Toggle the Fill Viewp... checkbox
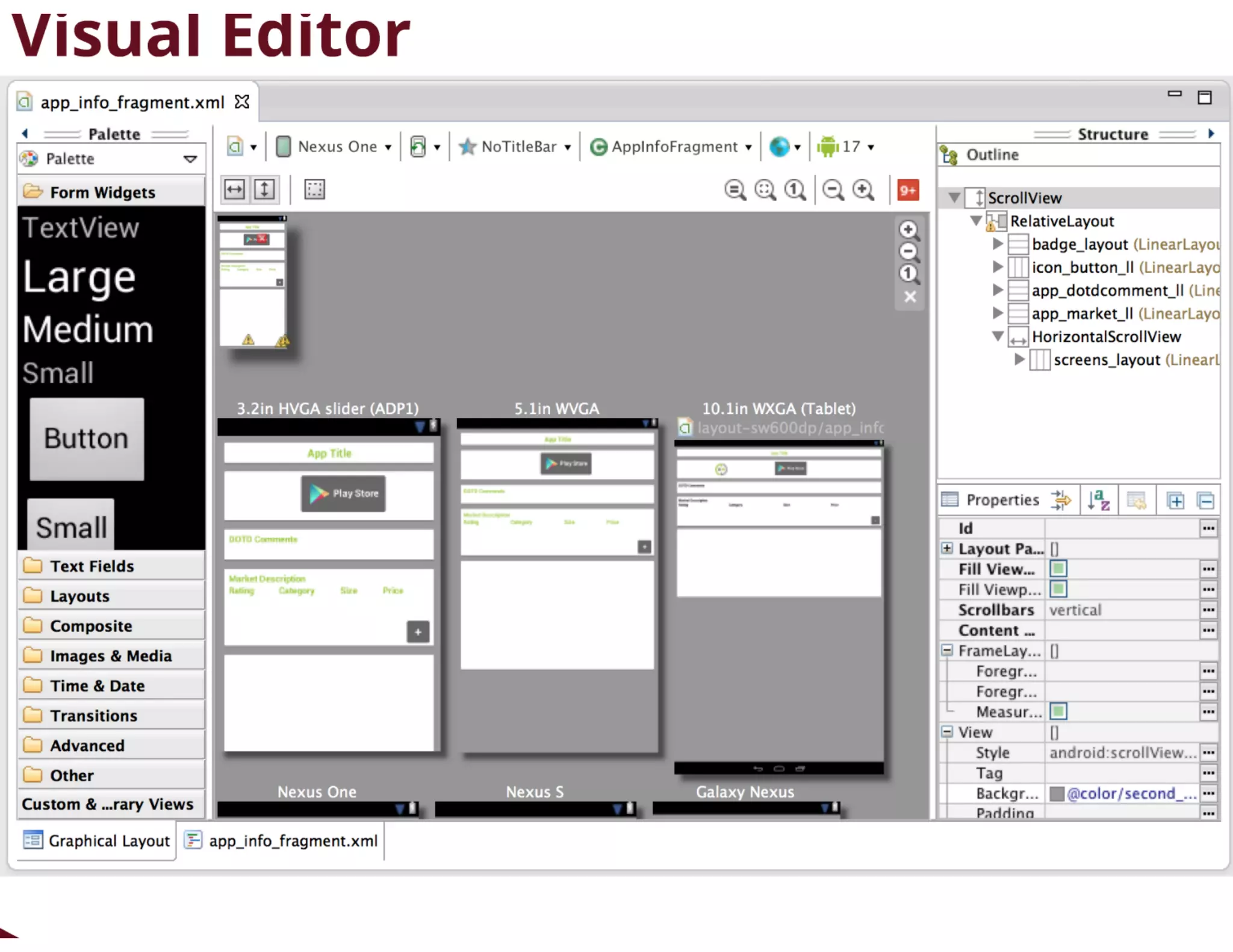Viewport: 1233px width, 952px height. click(1058, 589)
